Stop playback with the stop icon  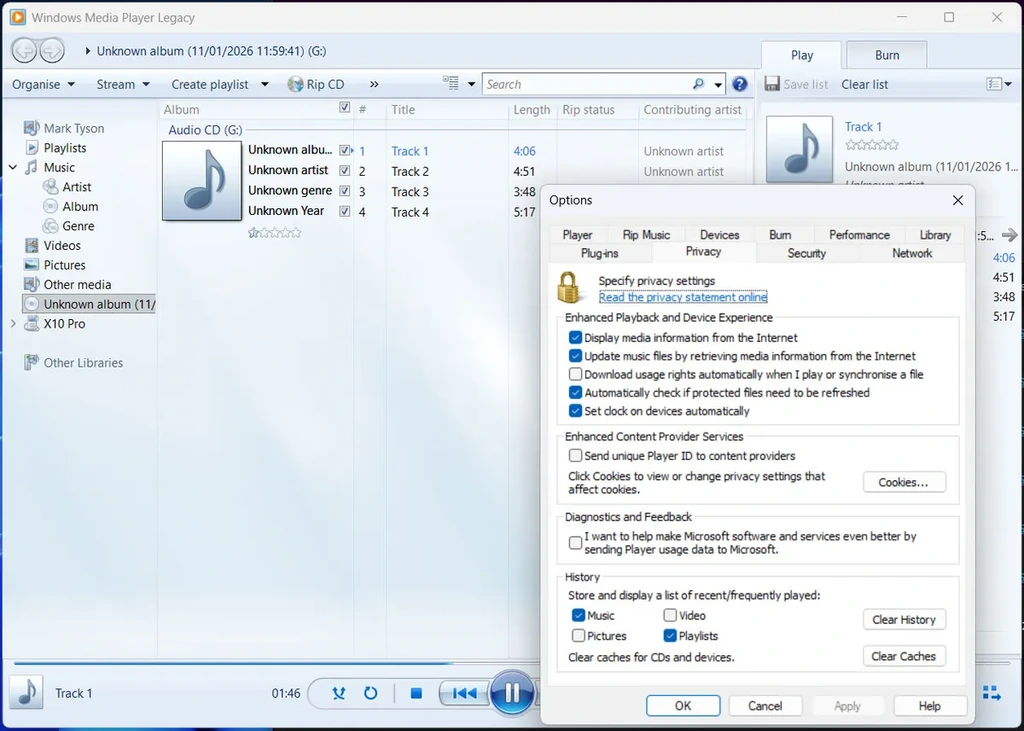pos(416,693)
